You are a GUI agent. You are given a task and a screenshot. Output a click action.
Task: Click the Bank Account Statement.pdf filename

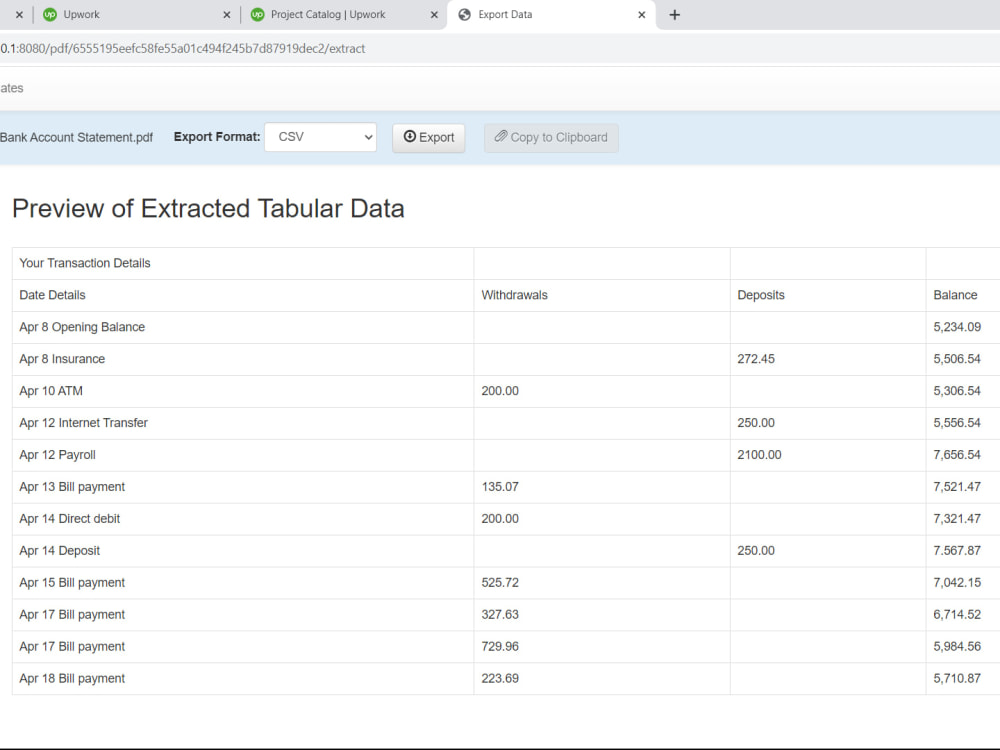click(77, 137)
